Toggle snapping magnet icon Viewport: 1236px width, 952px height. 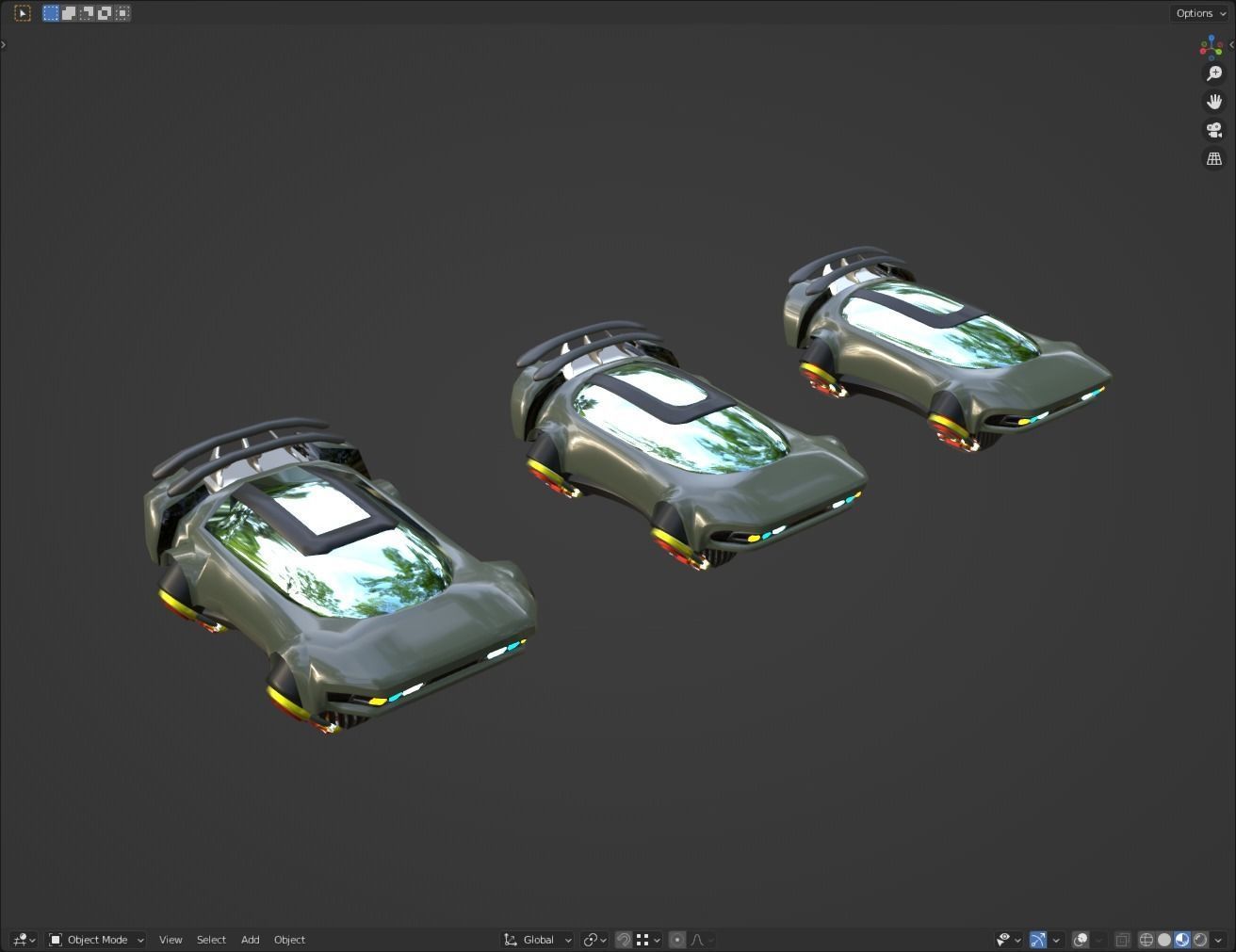pos(624,940)
